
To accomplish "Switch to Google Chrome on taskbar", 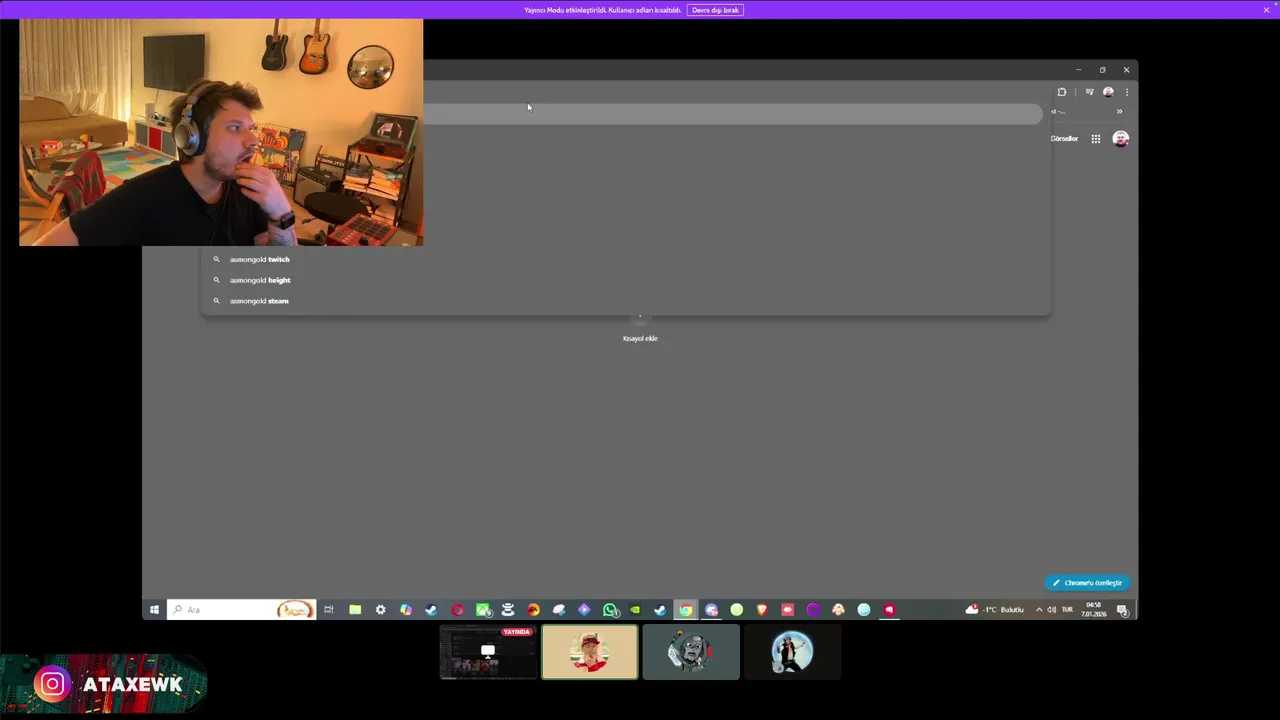I will tap(686, 610).
